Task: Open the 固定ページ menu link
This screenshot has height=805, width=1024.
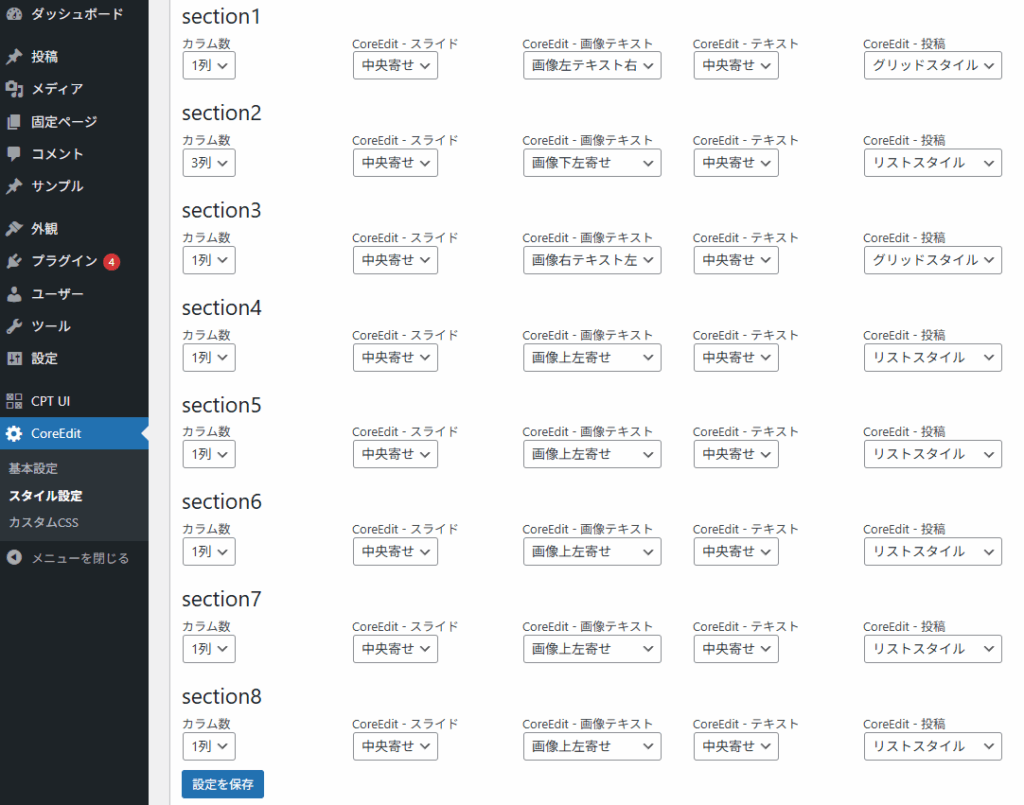Action: [x=64, y=122]
